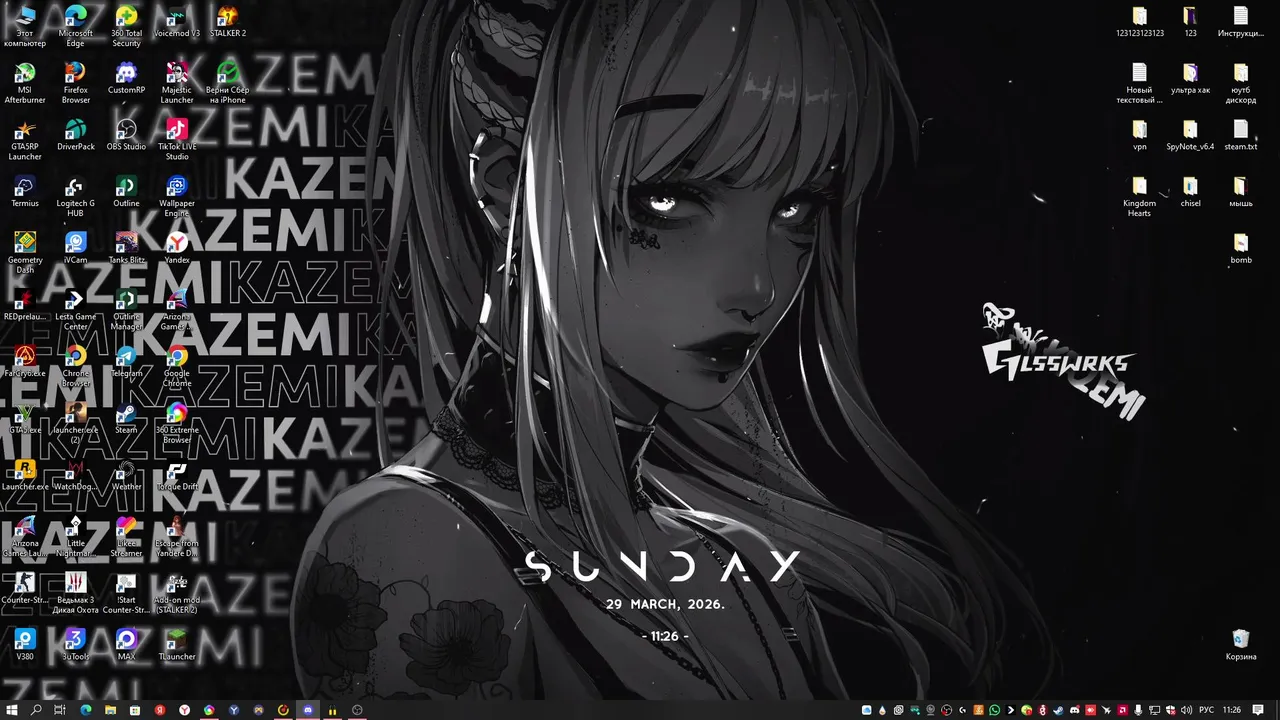Select the iVCam desktop shortcut

click(x=75, y=245)
